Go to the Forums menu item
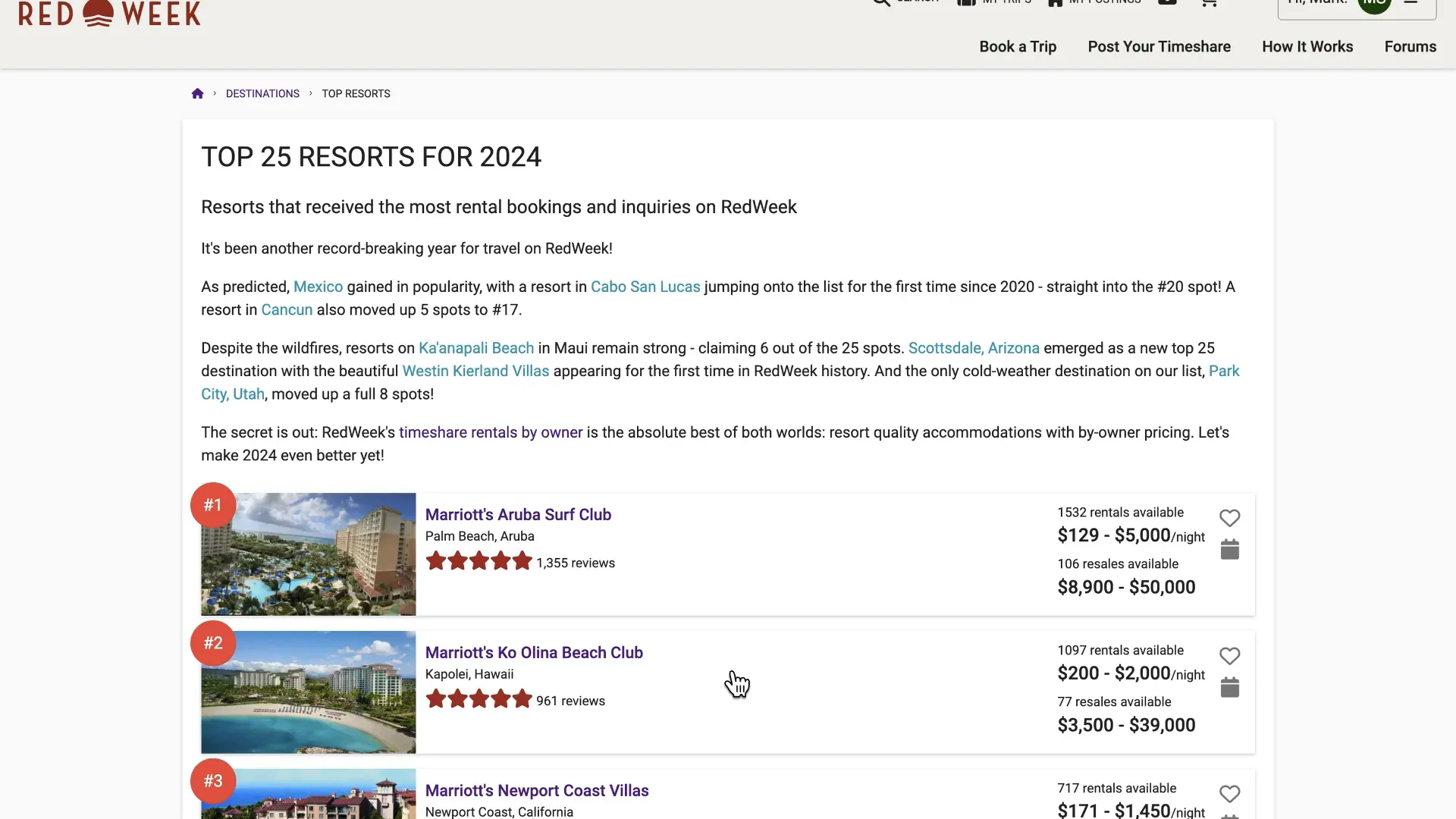This screenshot has height=819, width=1456. click(x=1410, y=46)
